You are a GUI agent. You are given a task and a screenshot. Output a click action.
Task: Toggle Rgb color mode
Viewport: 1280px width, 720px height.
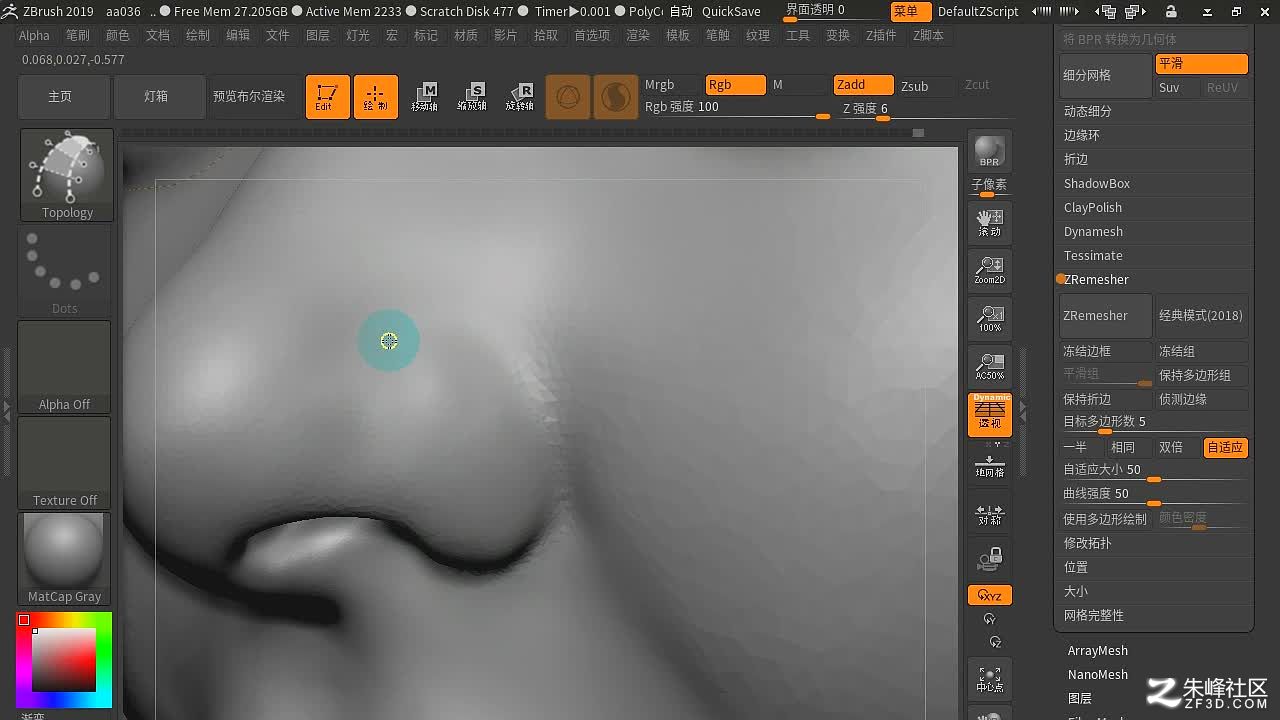click(735, 85)
